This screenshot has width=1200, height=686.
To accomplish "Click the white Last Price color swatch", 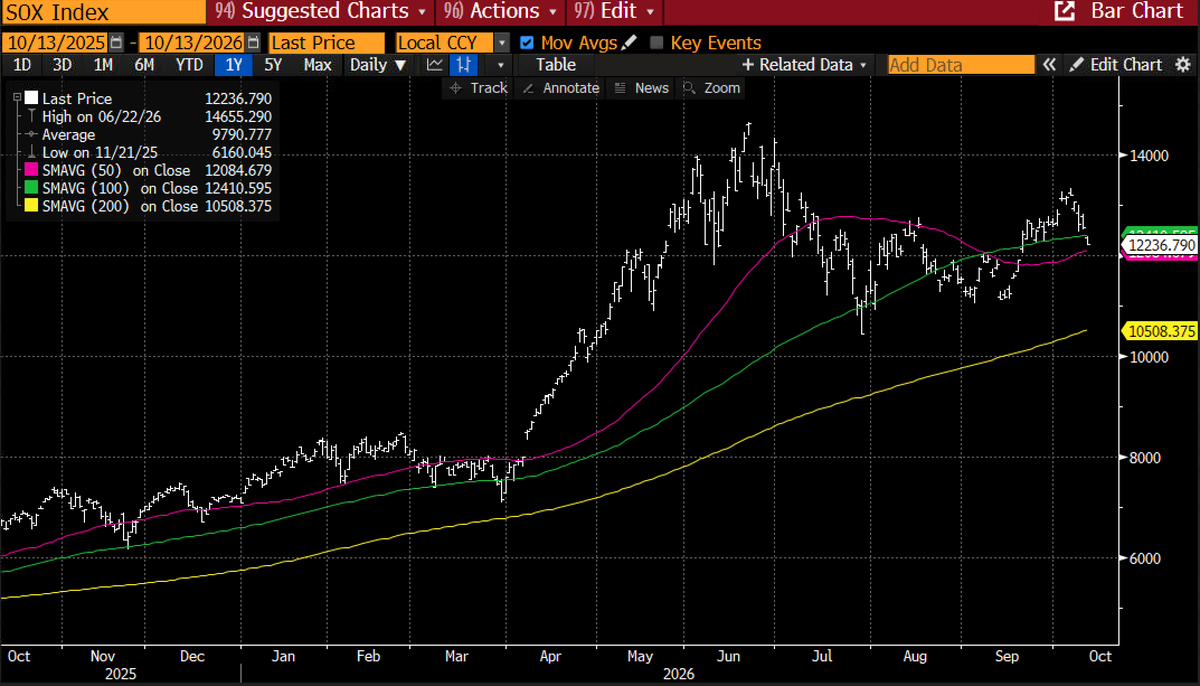I will pos(32,99).
